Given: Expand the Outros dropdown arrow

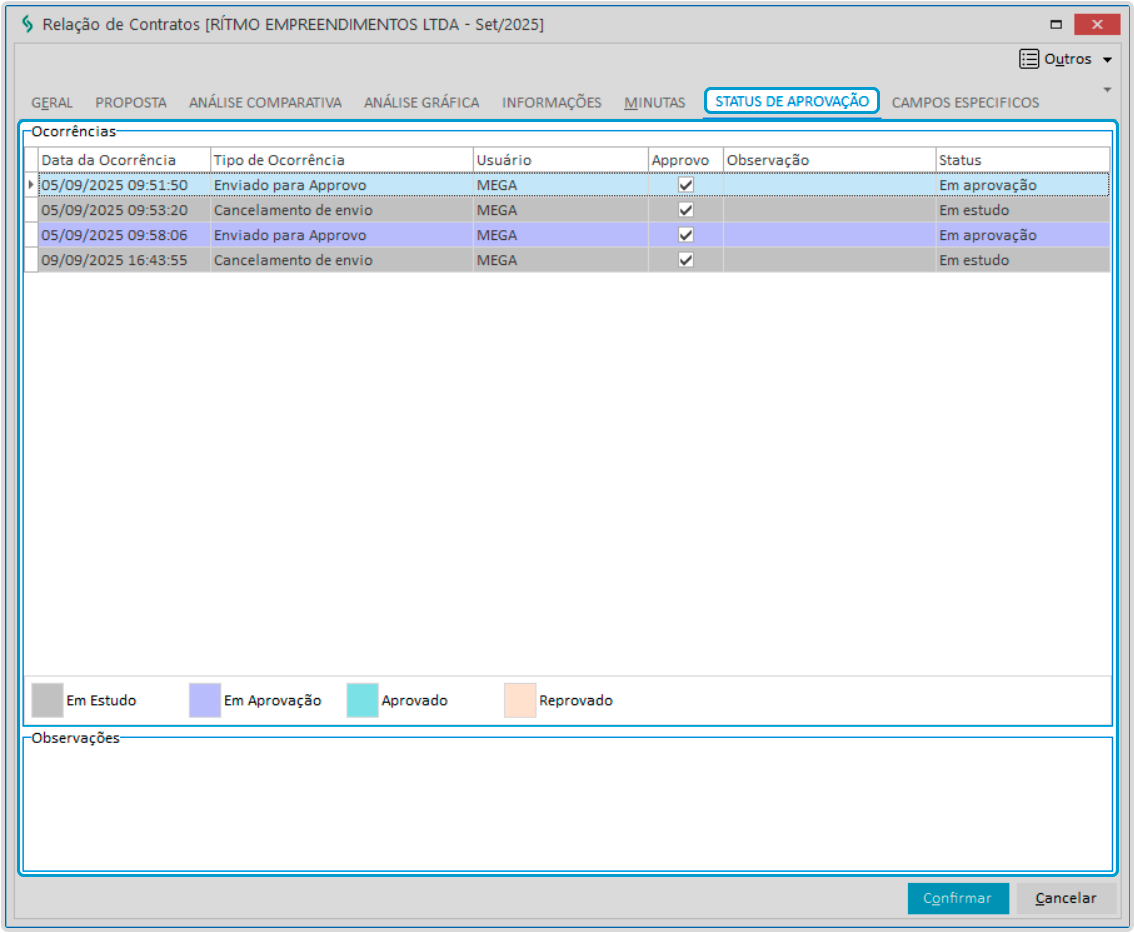Looking at the screenshot, I should pyautogui.click(x=1107, y=60).
